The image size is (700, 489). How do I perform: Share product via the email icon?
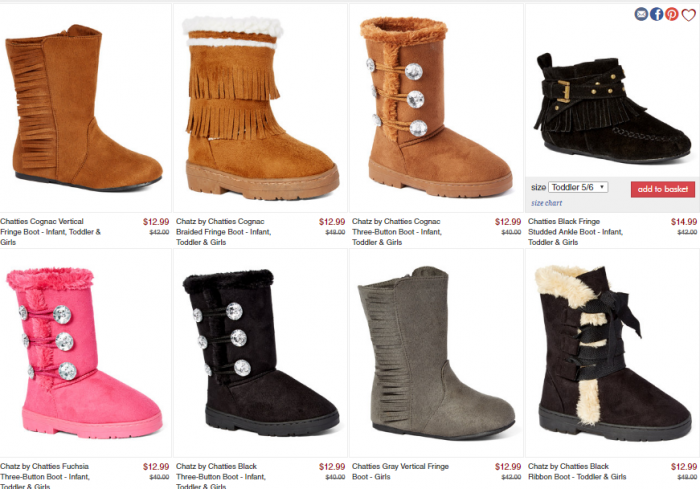pyautogui.click(x=641, y=14)
